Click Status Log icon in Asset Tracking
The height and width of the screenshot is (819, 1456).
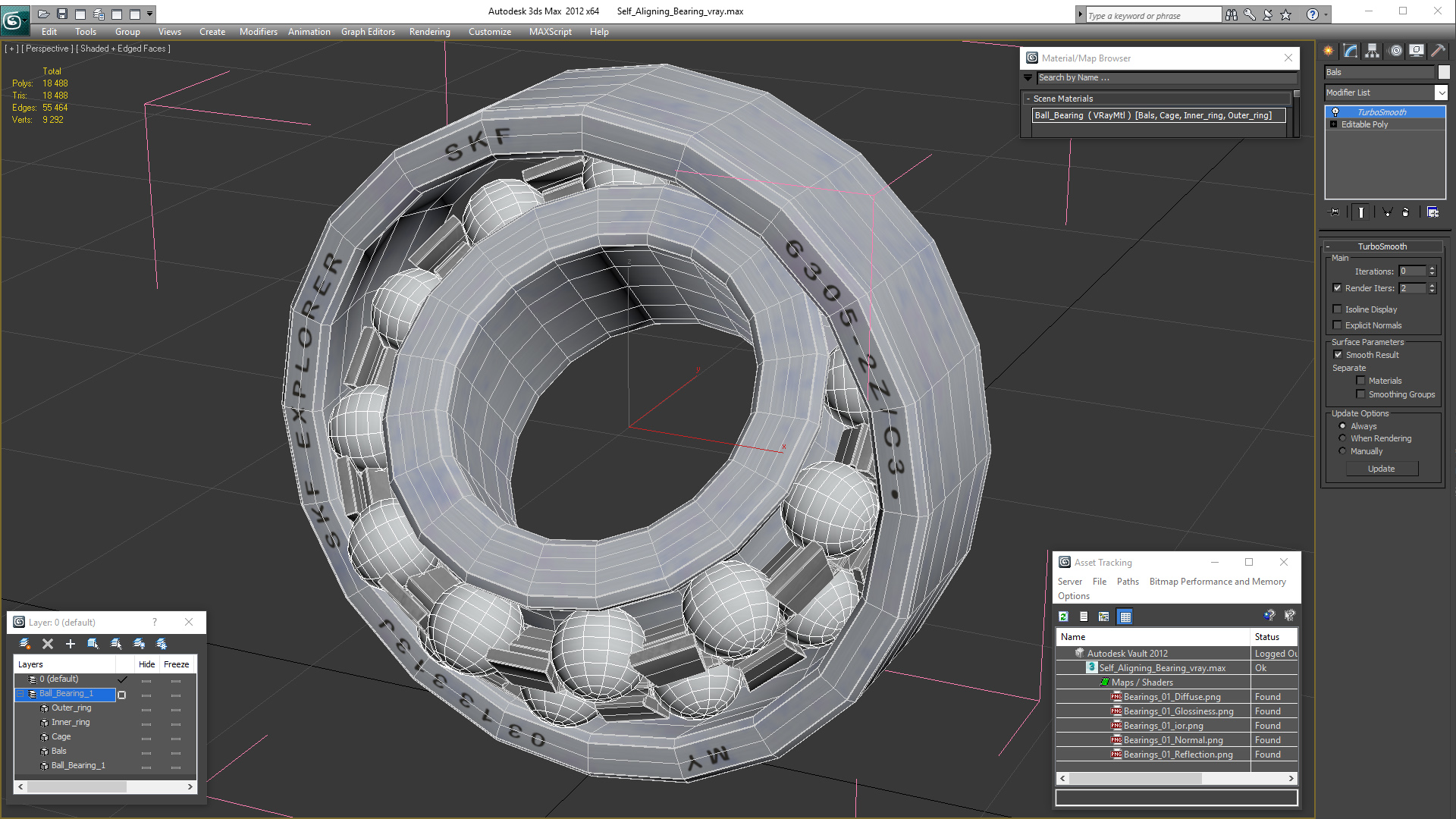click(x=1084, y=617)
